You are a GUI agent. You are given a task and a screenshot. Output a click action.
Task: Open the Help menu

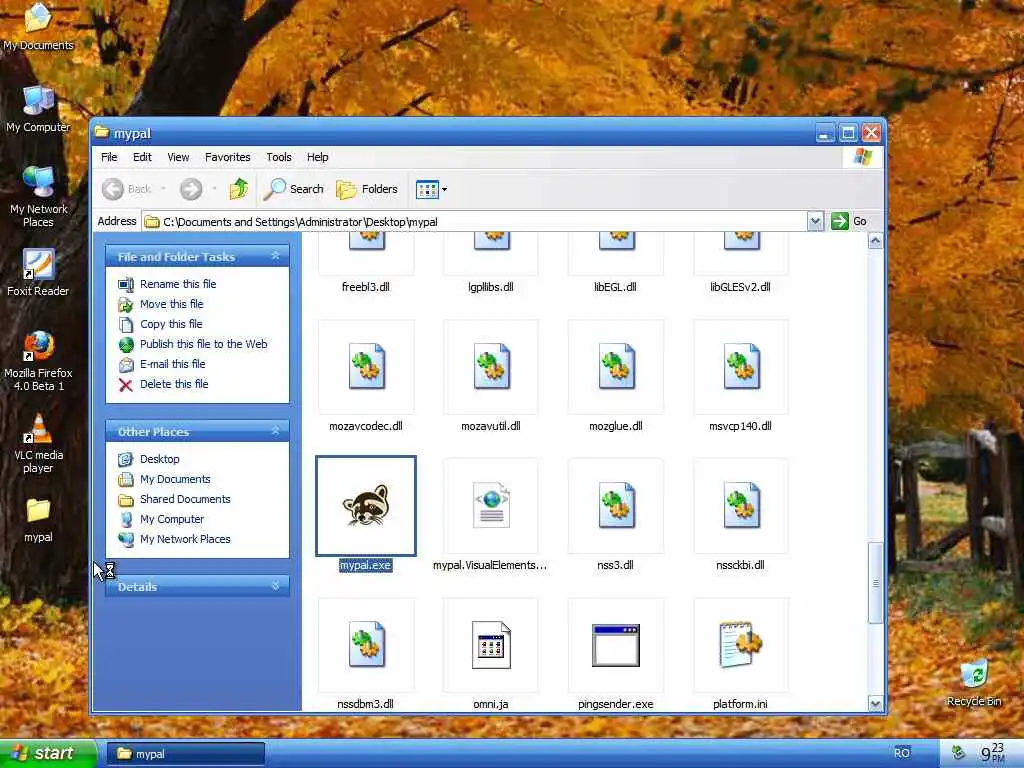coord(317,157)
